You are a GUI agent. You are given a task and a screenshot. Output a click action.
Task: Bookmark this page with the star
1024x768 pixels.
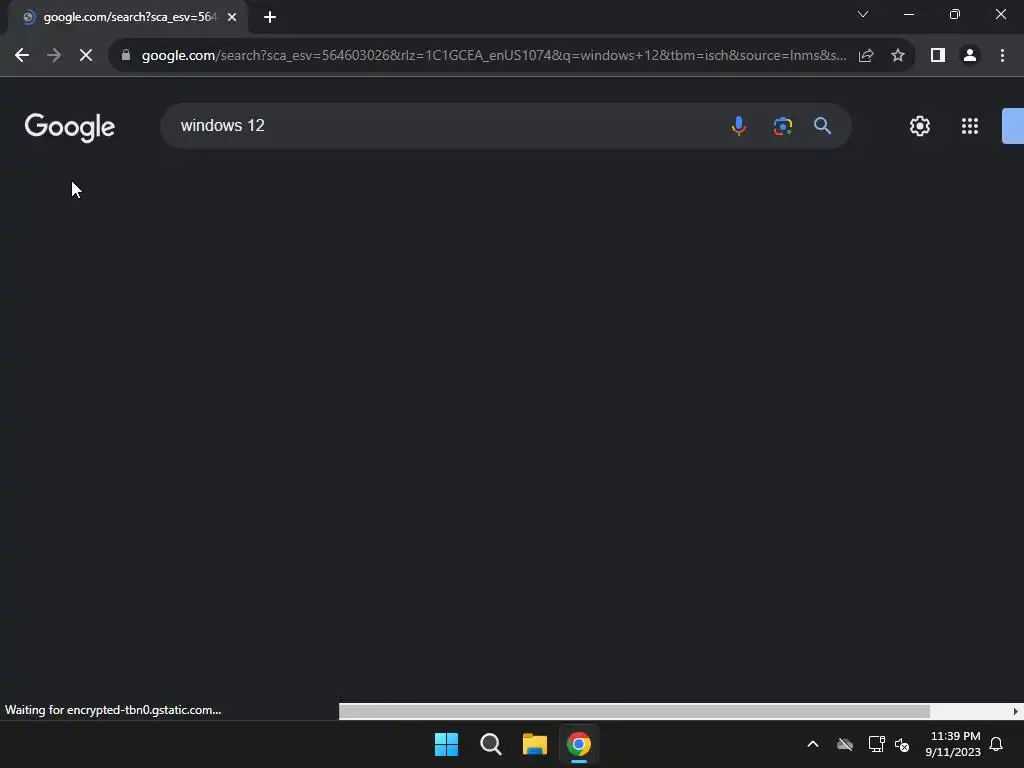pyautogui.click(x=898, y=56)
